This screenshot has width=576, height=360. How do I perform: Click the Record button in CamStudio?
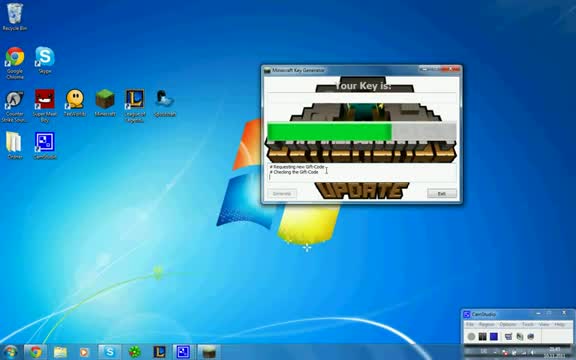pyautogui.click(x=471, y=336)
